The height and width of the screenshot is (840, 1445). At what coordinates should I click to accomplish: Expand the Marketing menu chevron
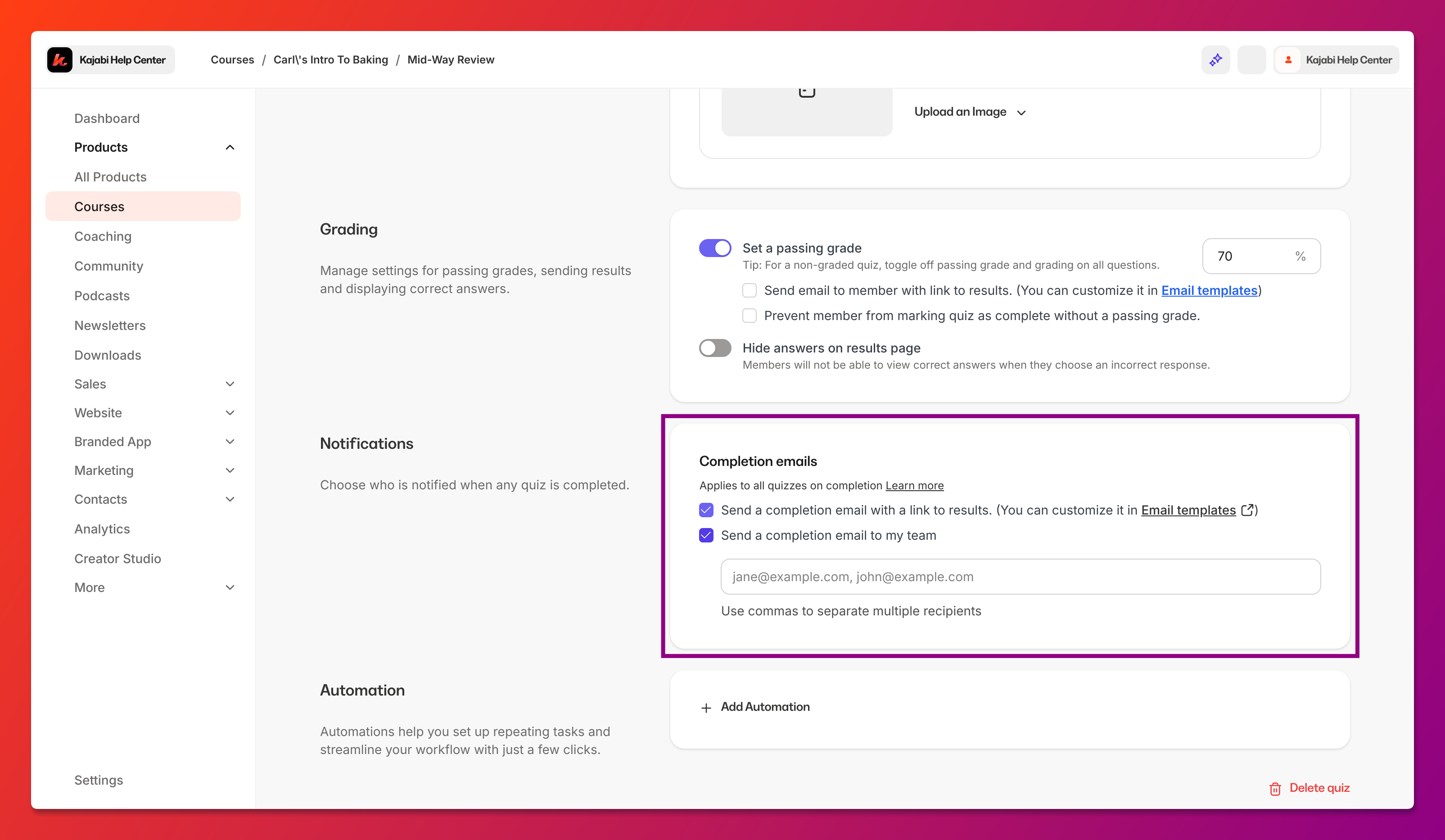point(230,471)
